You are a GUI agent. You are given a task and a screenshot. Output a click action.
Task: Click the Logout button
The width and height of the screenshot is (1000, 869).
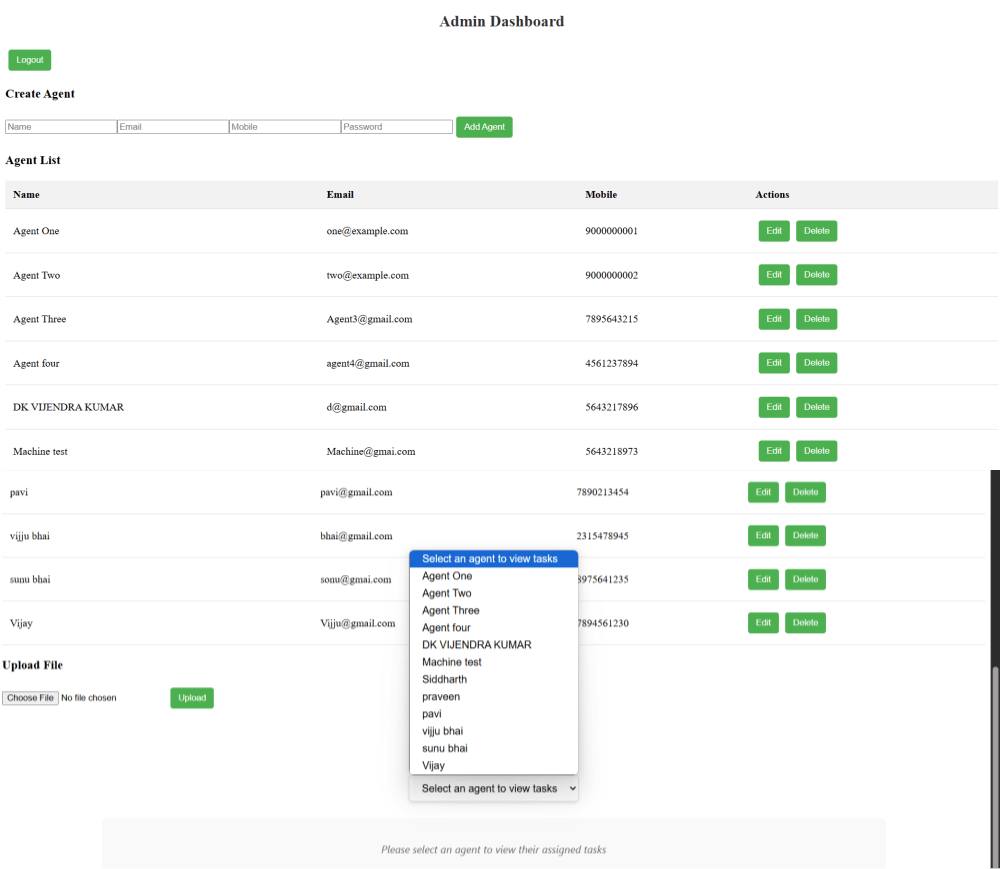[x=29, y=60]
